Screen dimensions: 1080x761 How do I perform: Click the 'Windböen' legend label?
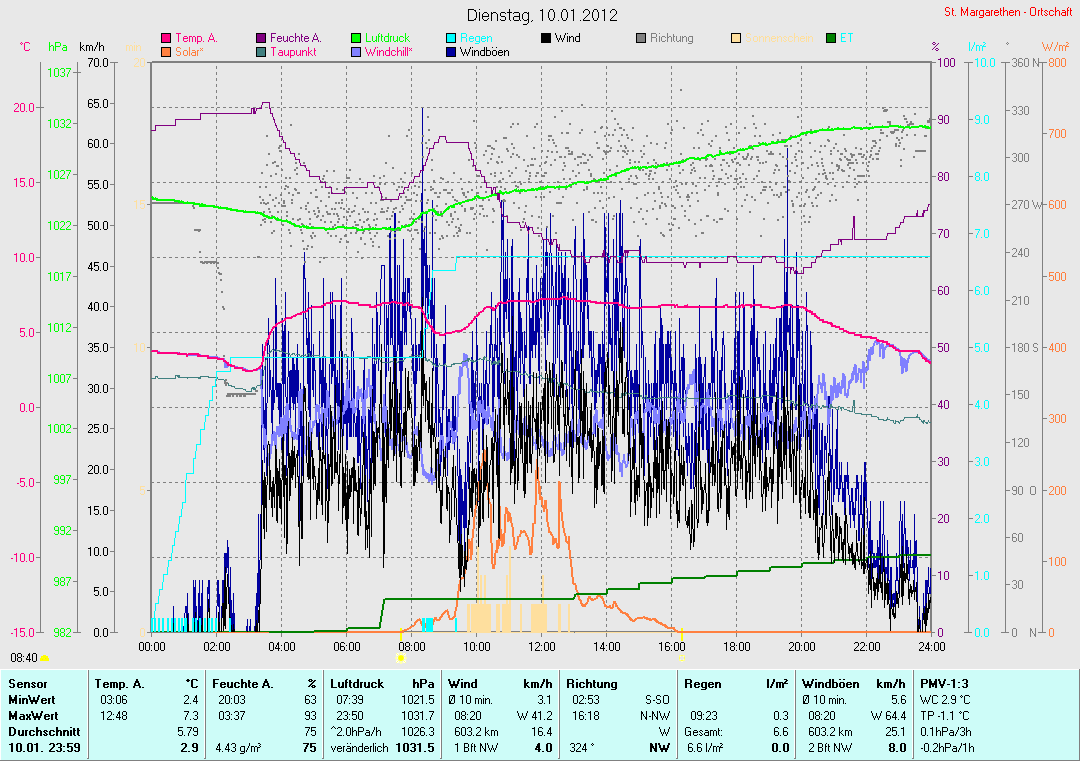pos(484,52)
